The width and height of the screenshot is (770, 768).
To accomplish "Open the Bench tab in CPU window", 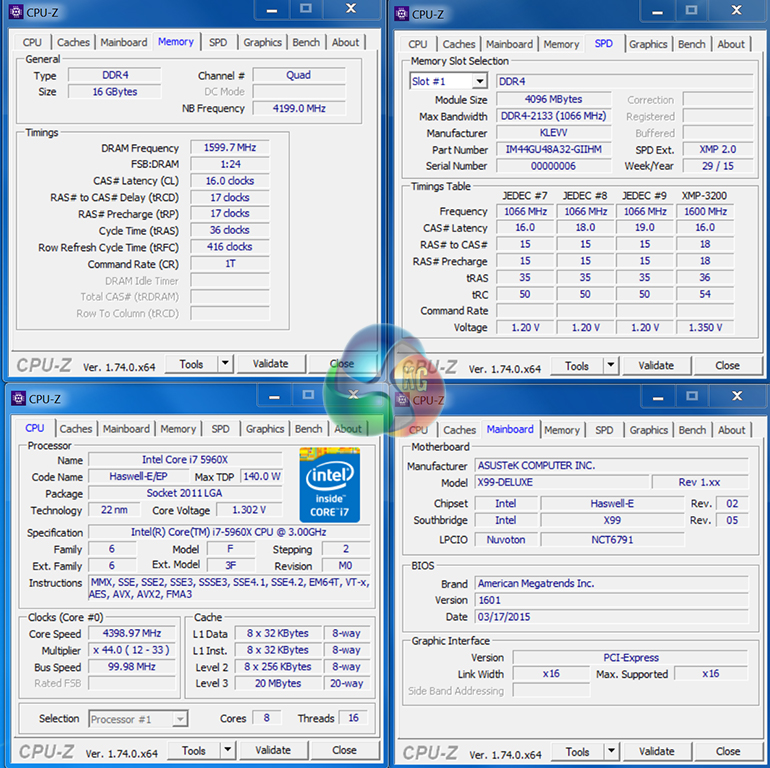I will (x=308, y=429).
